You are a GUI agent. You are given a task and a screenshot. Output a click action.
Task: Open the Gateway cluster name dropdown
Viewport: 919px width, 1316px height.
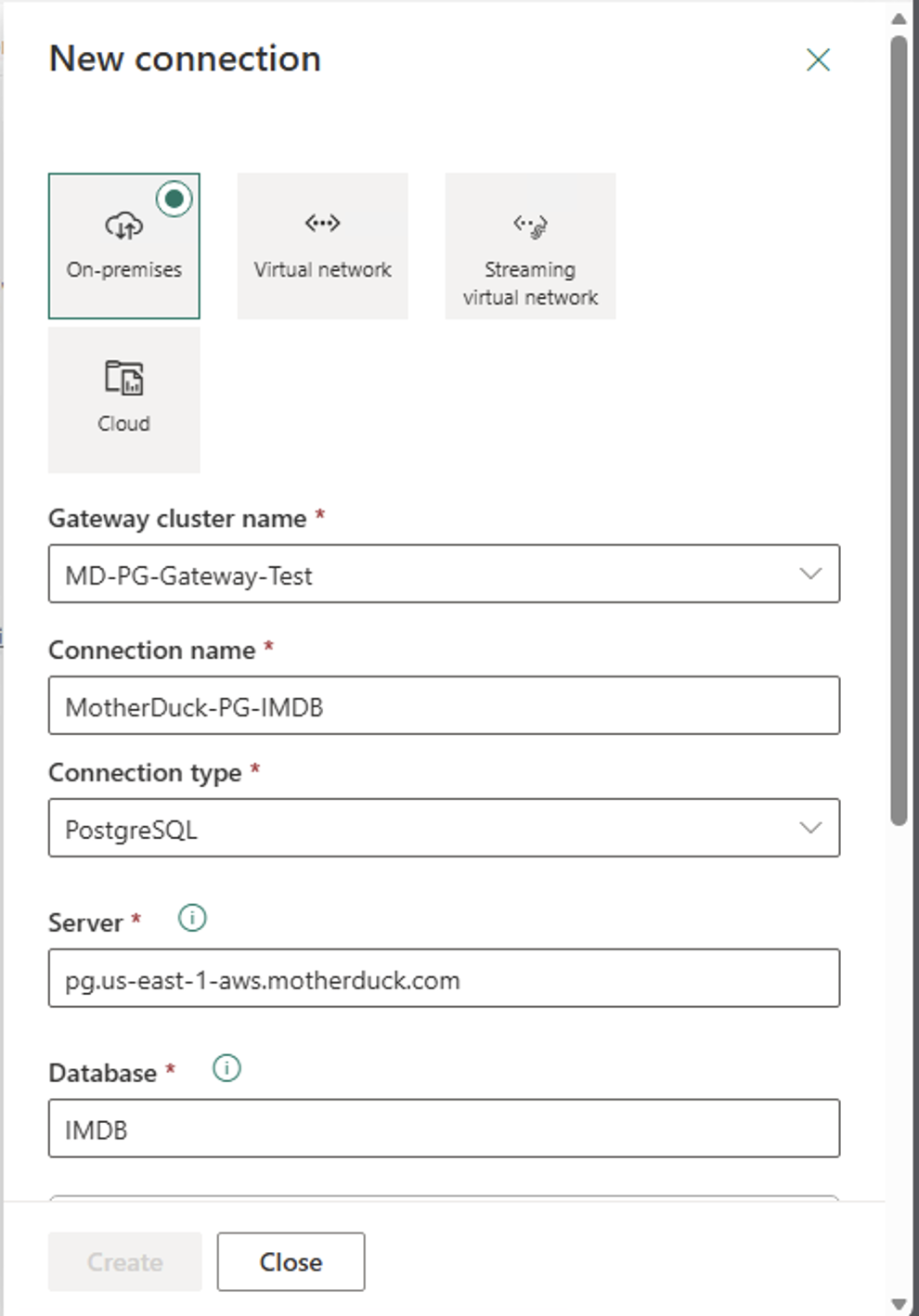(x=444, y=574)
